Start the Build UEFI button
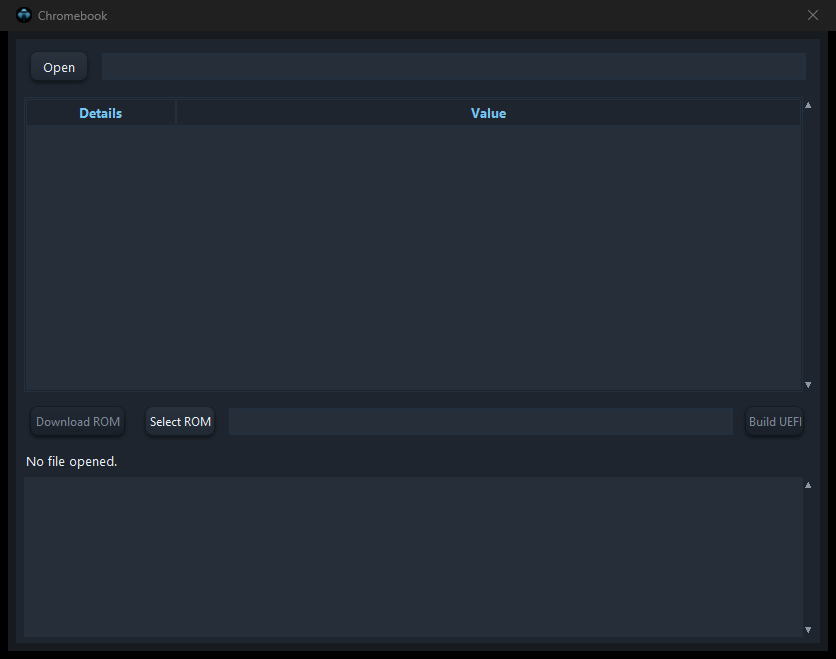 (x=775, y=422)
